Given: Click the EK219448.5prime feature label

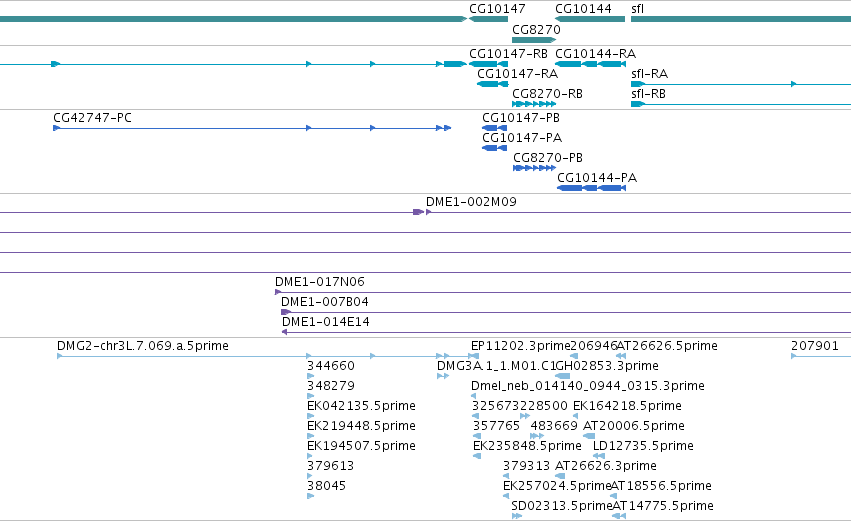Looking at the screenshot, I should coord(361,426).
